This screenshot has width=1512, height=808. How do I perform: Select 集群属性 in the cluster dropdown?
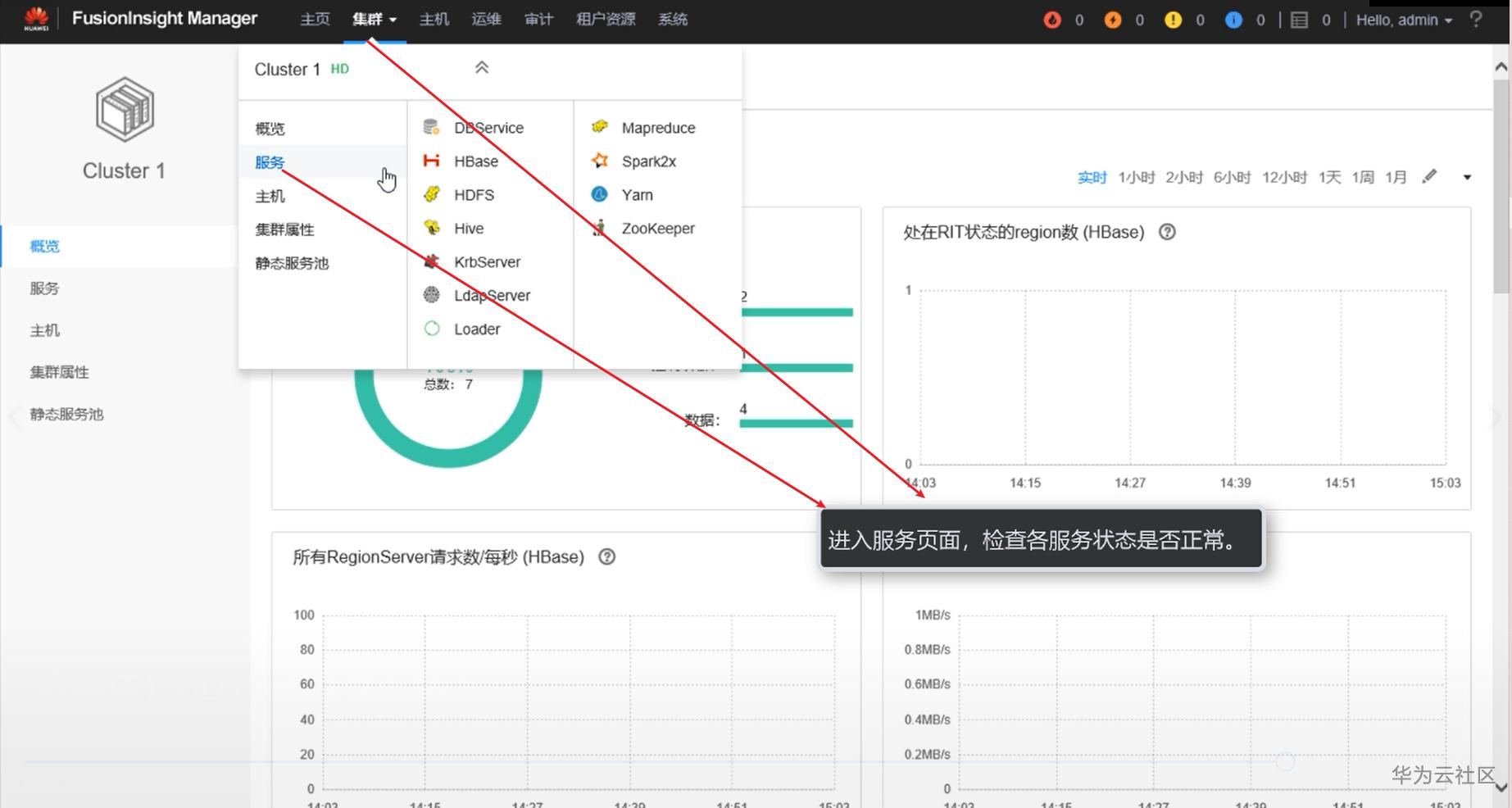pyautogui.click(x=285, y=229)
